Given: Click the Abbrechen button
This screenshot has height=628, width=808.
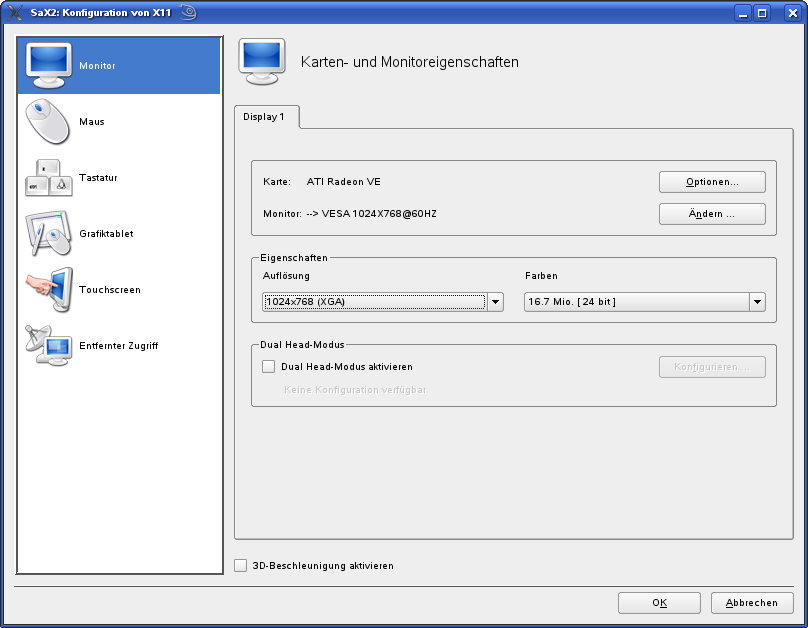Looking at the screenshot, I should 752,603.
